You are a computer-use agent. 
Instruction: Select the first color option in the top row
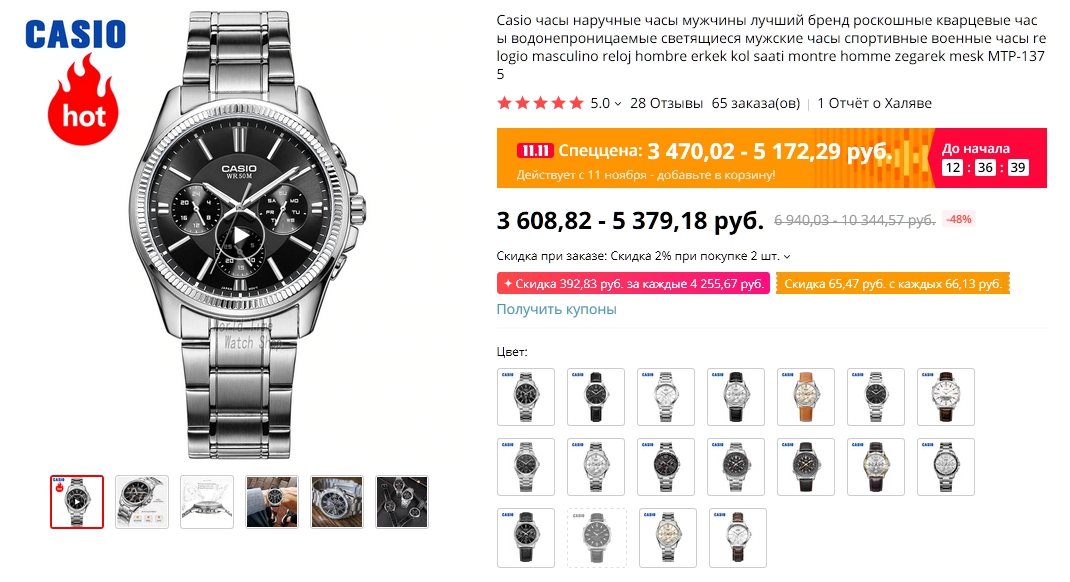coord(525,397)
